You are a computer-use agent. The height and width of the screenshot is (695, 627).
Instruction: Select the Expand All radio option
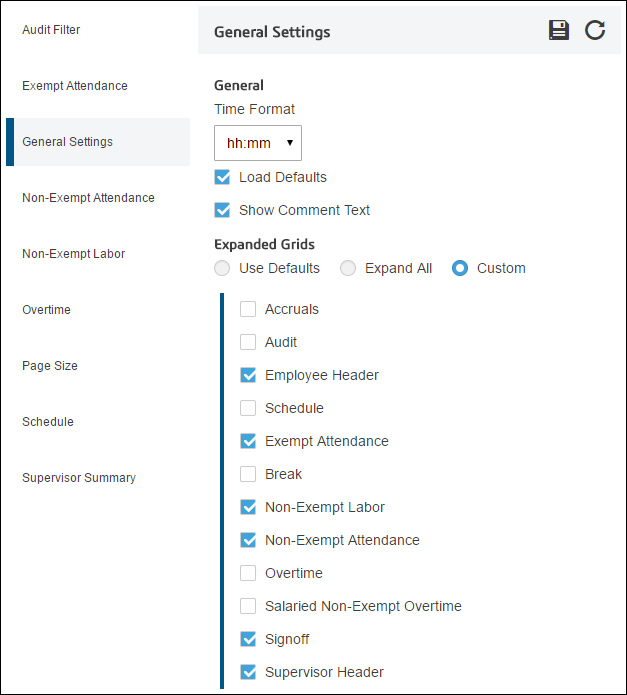coord(348,268)
